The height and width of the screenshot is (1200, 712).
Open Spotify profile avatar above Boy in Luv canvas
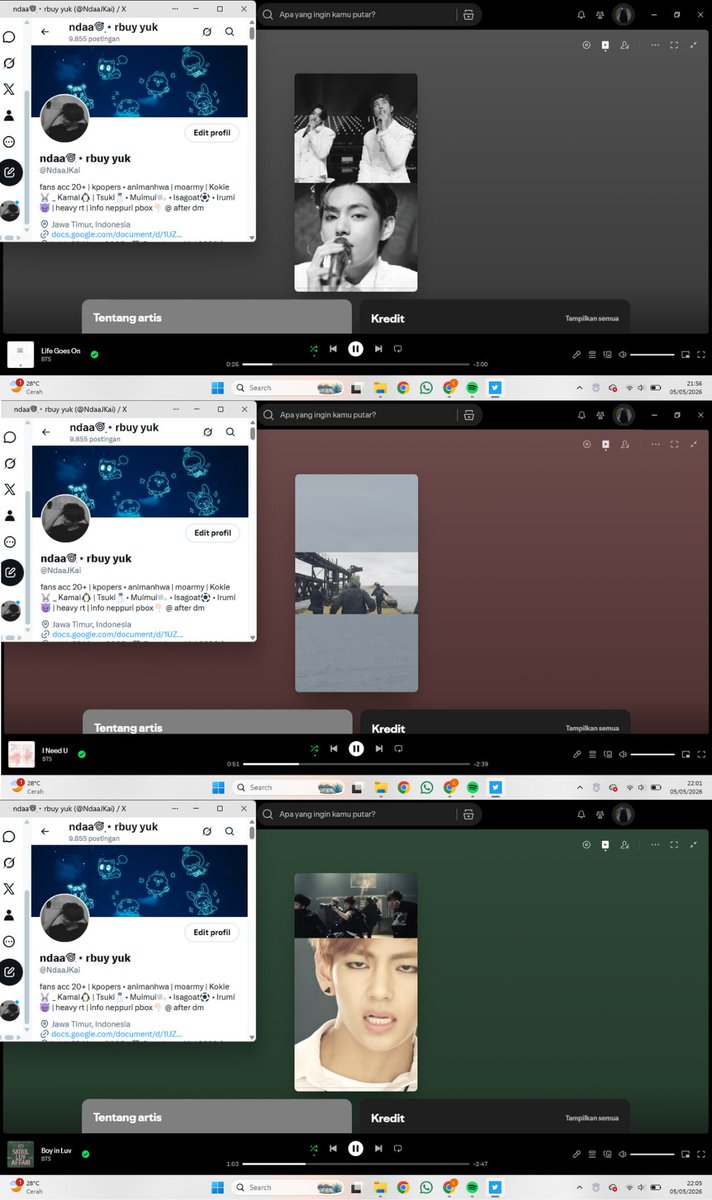(x=624, y=814)
